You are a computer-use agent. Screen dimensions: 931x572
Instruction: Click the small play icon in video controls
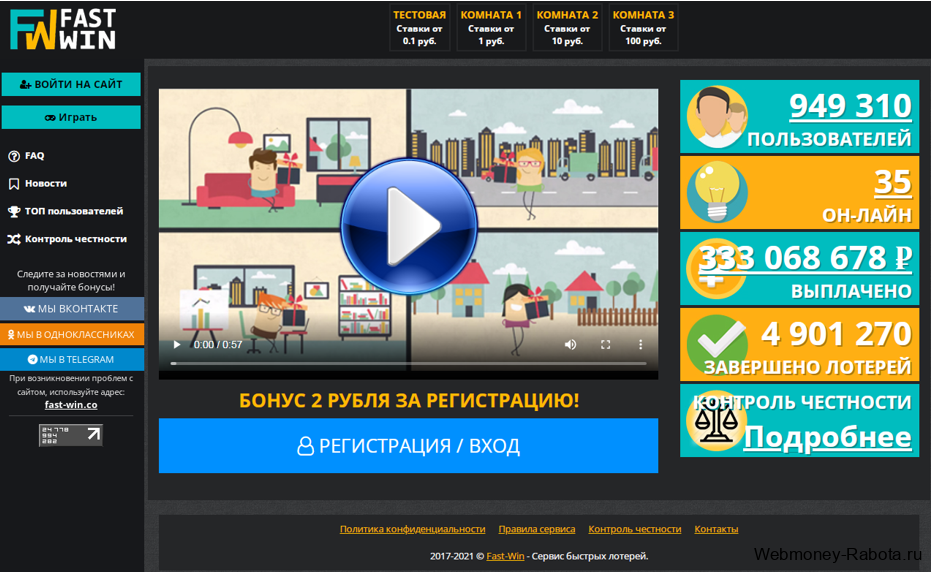click(x=176, y=345)
